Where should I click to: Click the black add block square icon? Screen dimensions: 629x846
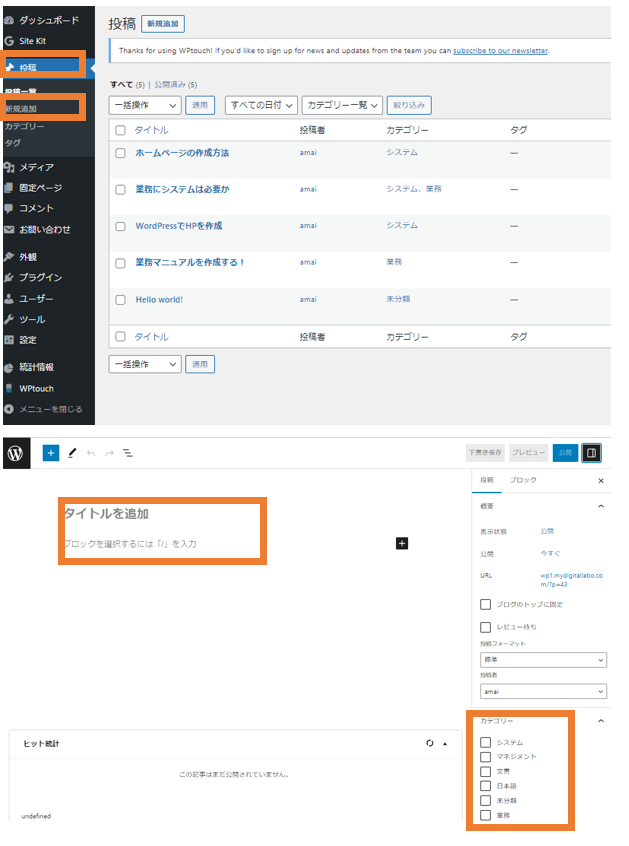coord(402,543)
